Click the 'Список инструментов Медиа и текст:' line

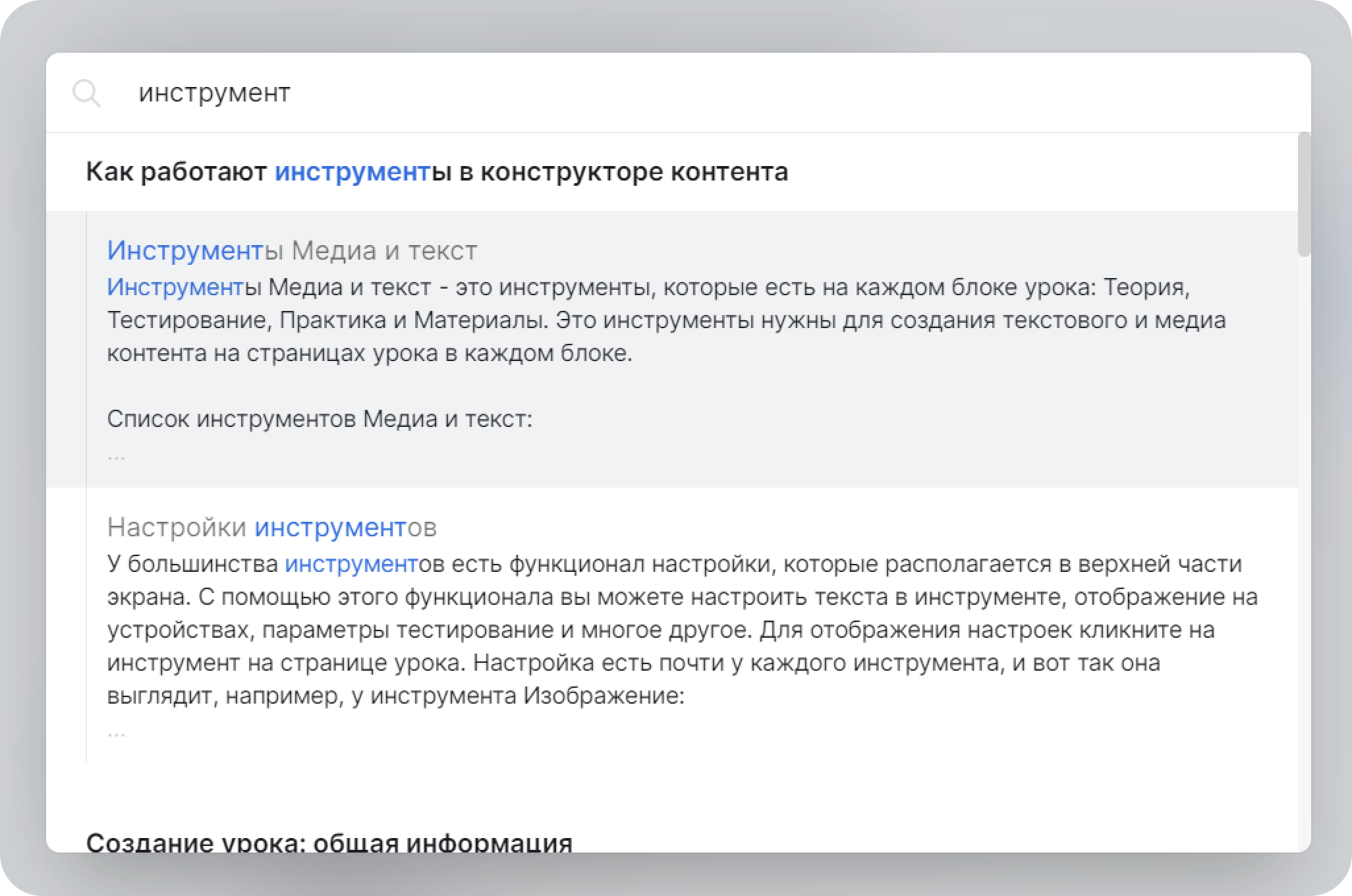[320, 419]
